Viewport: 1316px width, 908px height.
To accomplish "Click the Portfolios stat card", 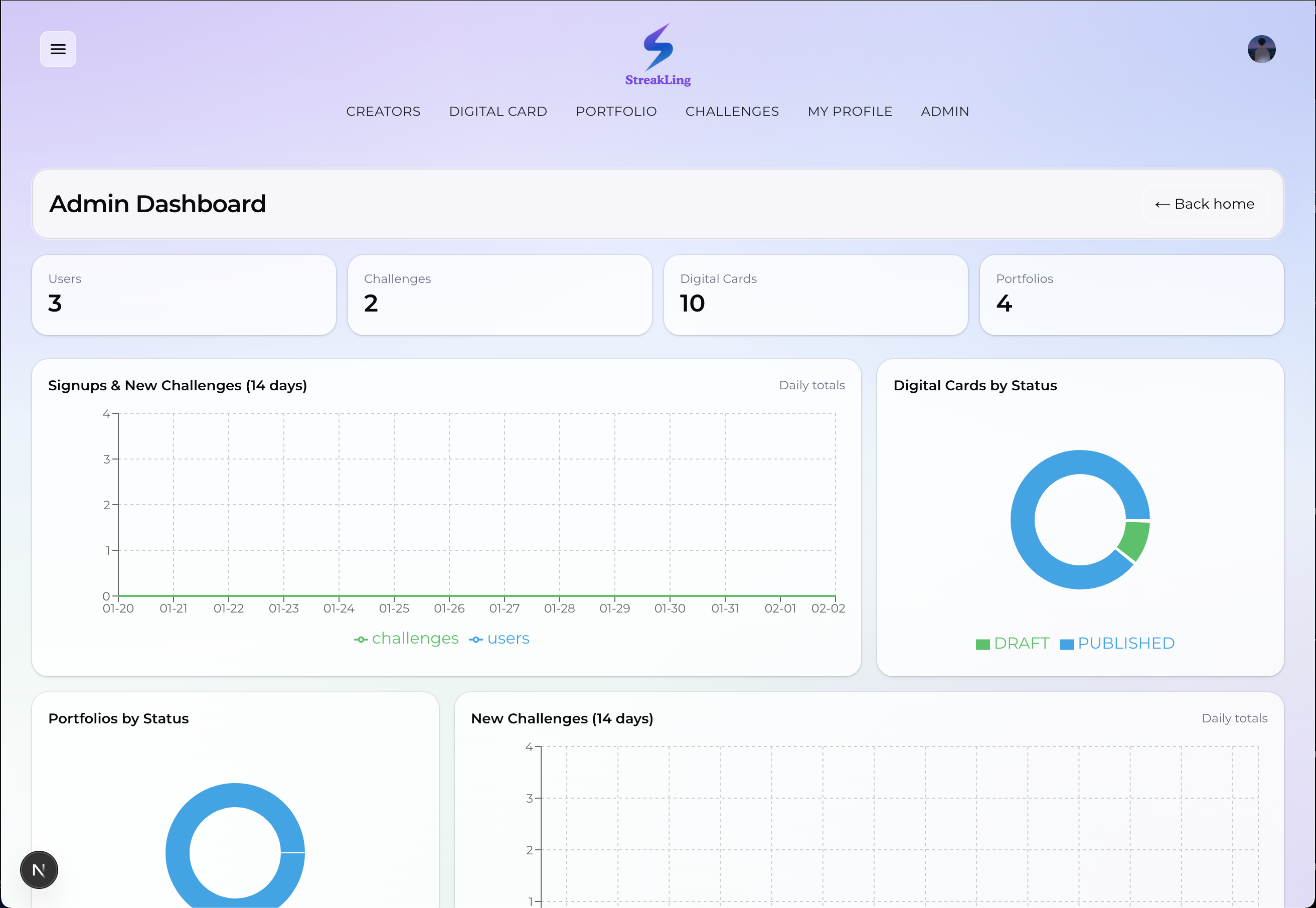I will [x=1131, y=294].
